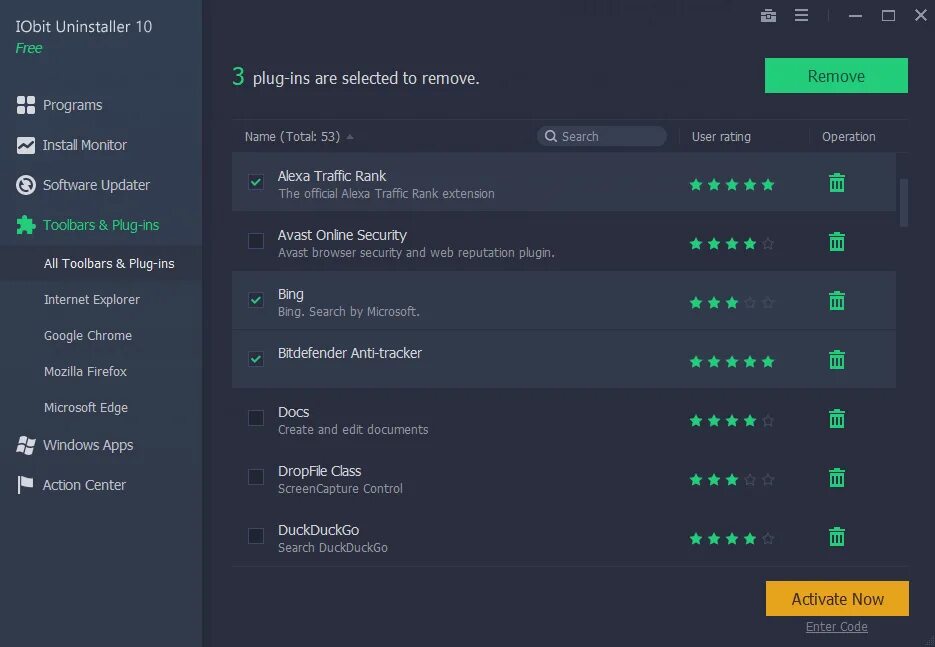Open Action Center section
The image size is (935, 647).
[84, 485]
